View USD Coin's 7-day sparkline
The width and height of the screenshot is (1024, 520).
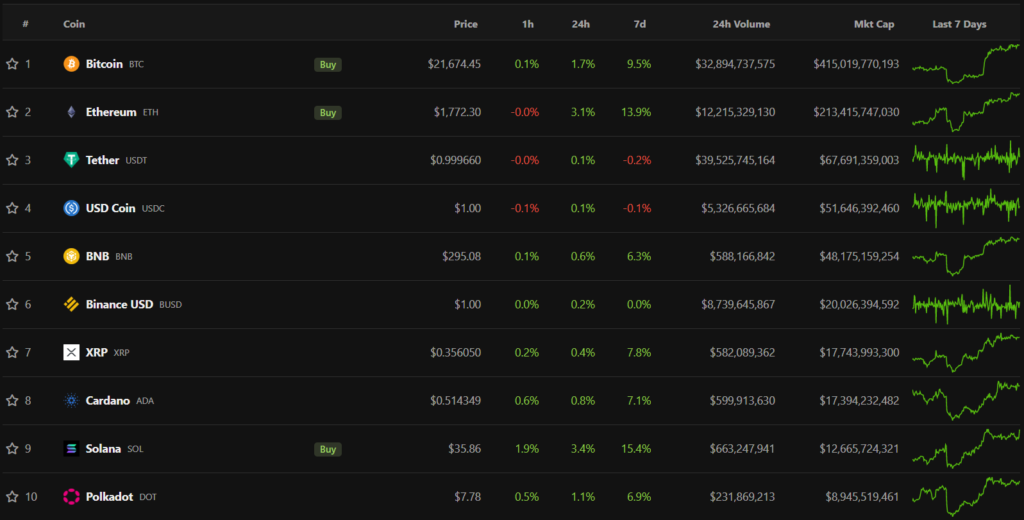coord(966,208)
